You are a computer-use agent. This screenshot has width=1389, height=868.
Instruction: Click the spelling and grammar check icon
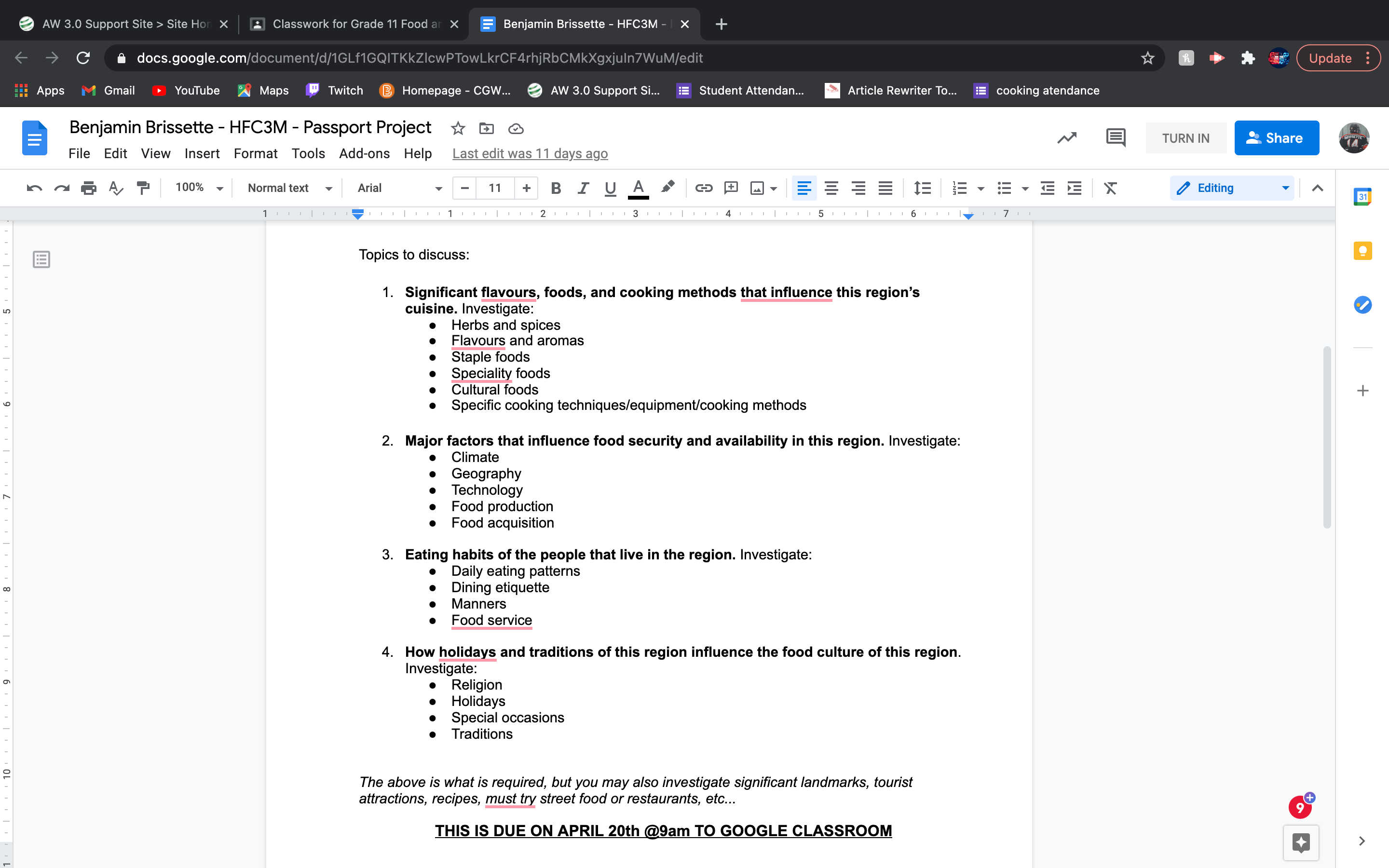pyautogui.click(x=115, y=188)
